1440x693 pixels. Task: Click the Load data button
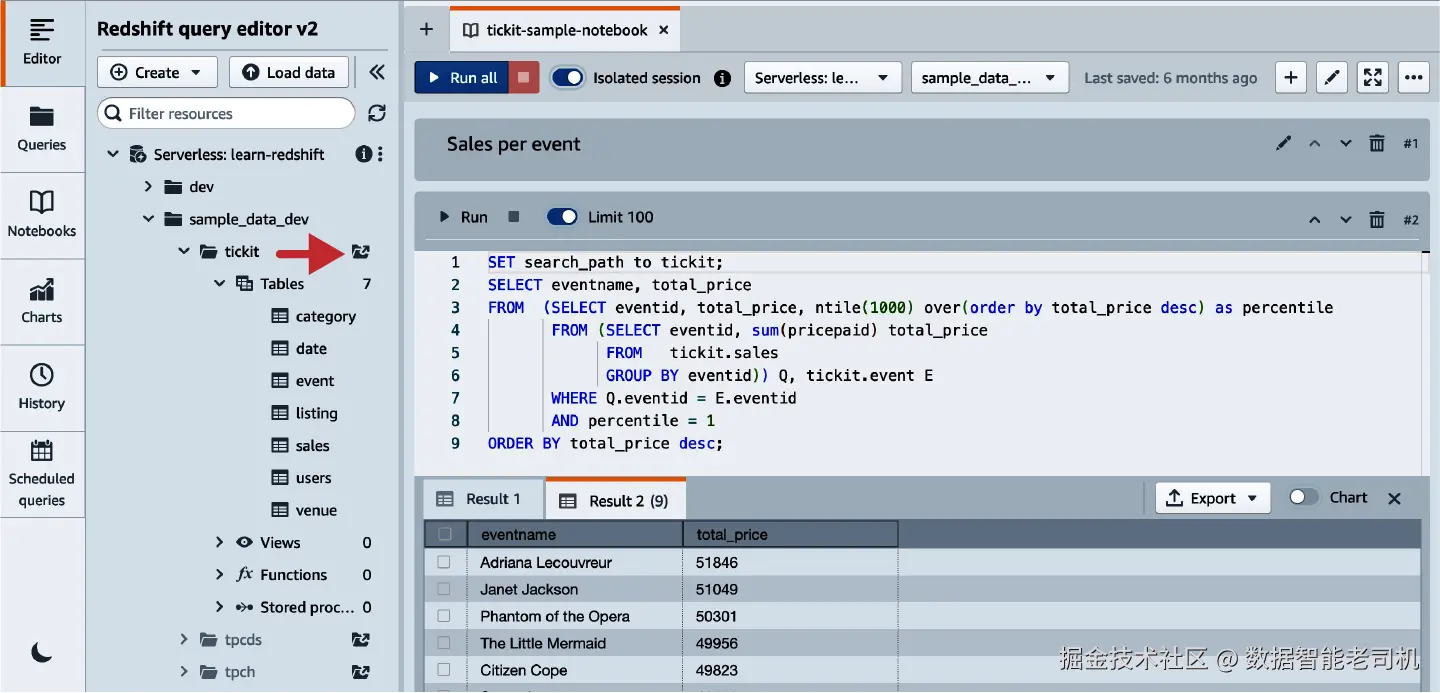[289, 72]
